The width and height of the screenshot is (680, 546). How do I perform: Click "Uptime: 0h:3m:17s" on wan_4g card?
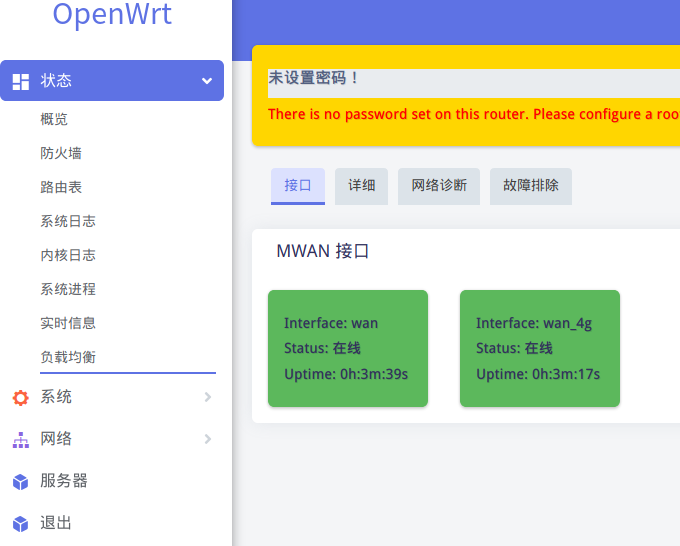(538, 374)
